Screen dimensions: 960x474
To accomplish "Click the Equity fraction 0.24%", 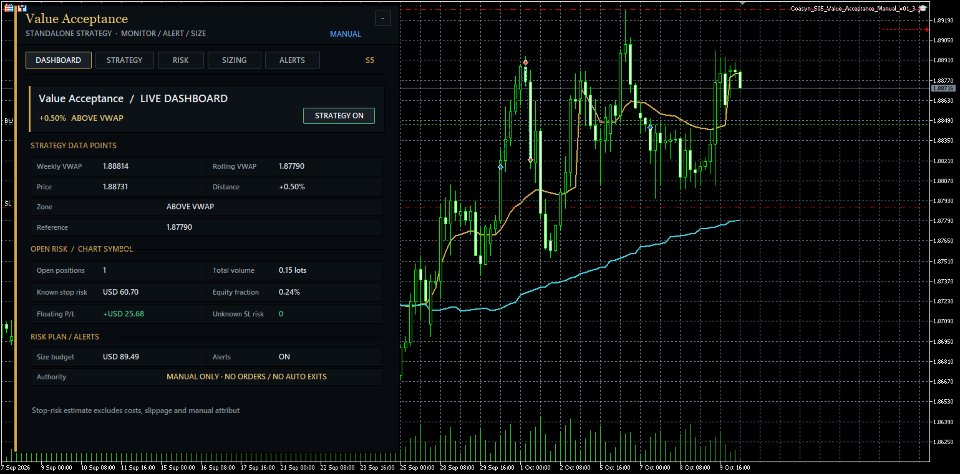I will point(289,292).
